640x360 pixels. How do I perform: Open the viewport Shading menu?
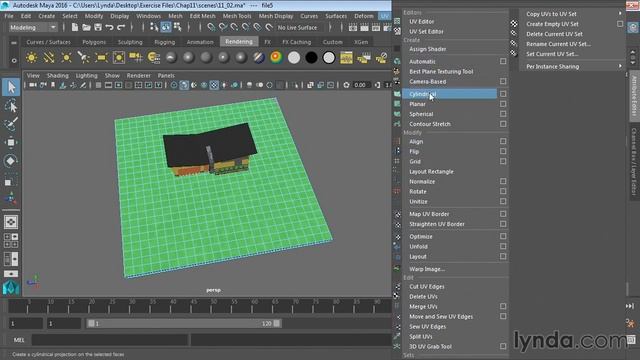pos(58,76)
